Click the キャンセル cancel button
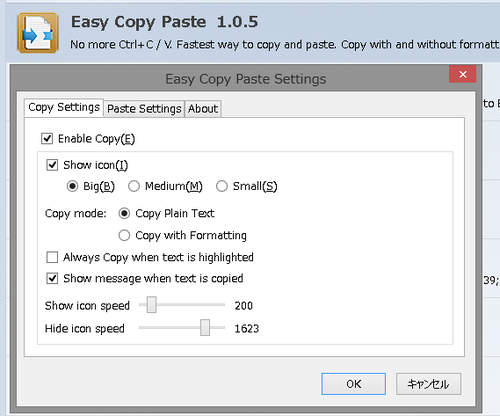 429,384
